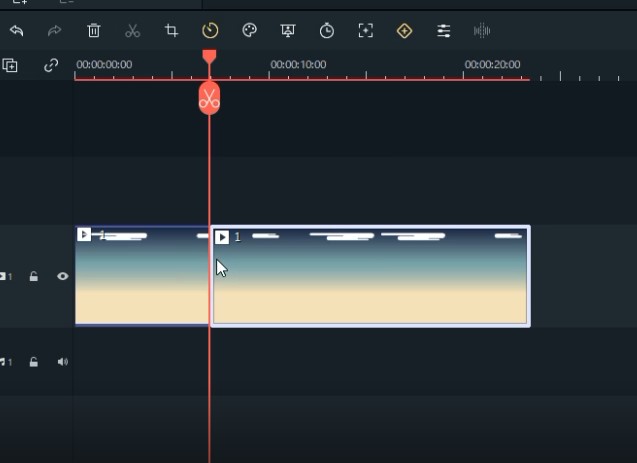
Task: Click the Undo arrow in the toolbar
Action: (x=16, y=31)
